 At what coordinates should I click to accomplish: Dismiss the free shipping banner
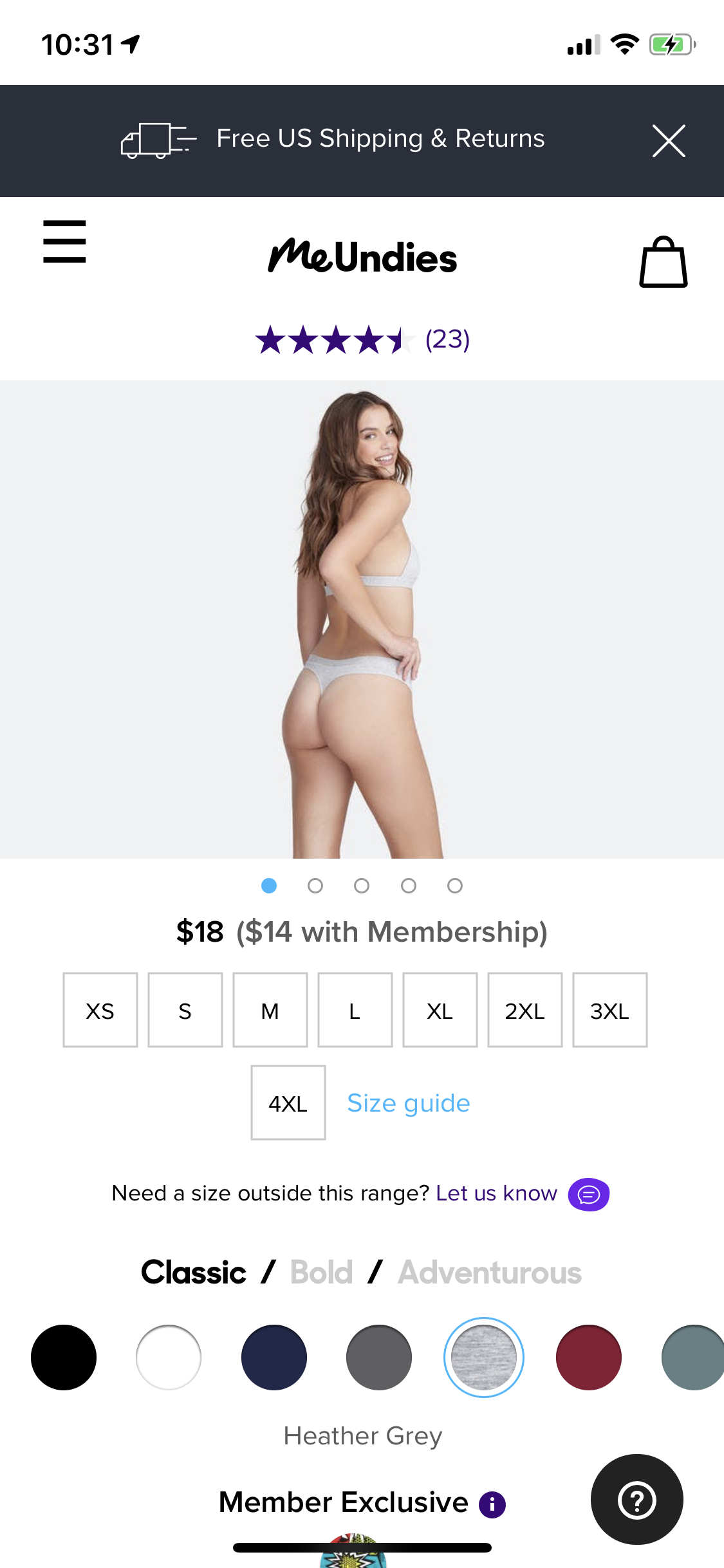coord(669,141)
